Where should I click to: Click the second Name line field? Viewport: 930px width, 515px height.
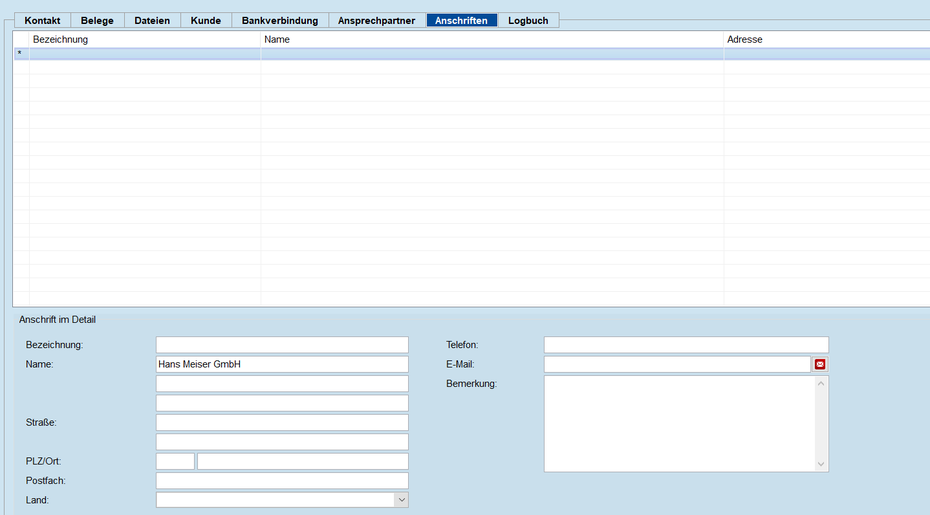pos(282,384)
